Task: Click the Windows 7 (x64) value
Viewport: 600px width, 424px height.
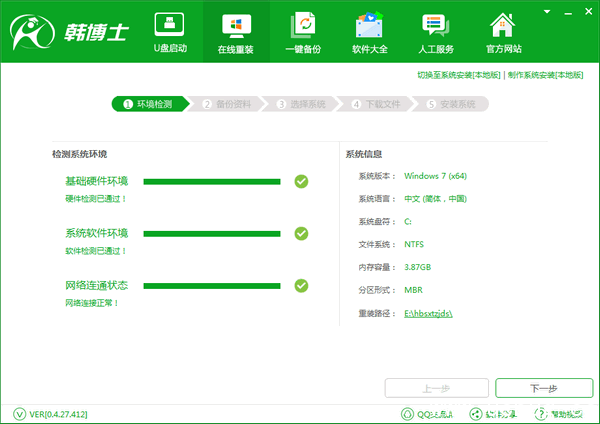Action: 435,176
